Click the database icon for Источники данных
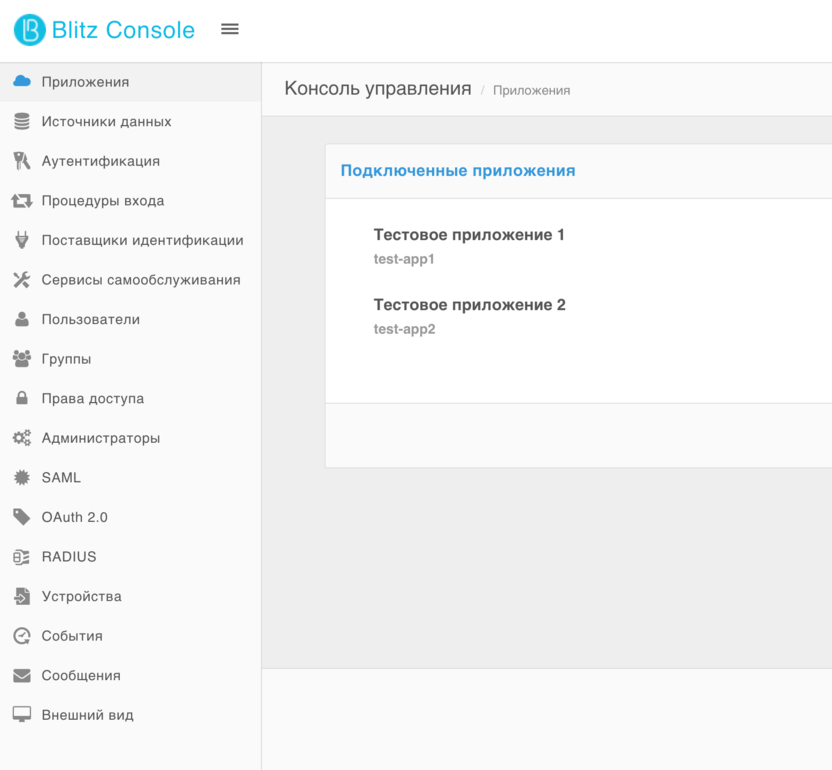Image resolution: width=832 pixels, height=770 pixels. pos(22,121)
